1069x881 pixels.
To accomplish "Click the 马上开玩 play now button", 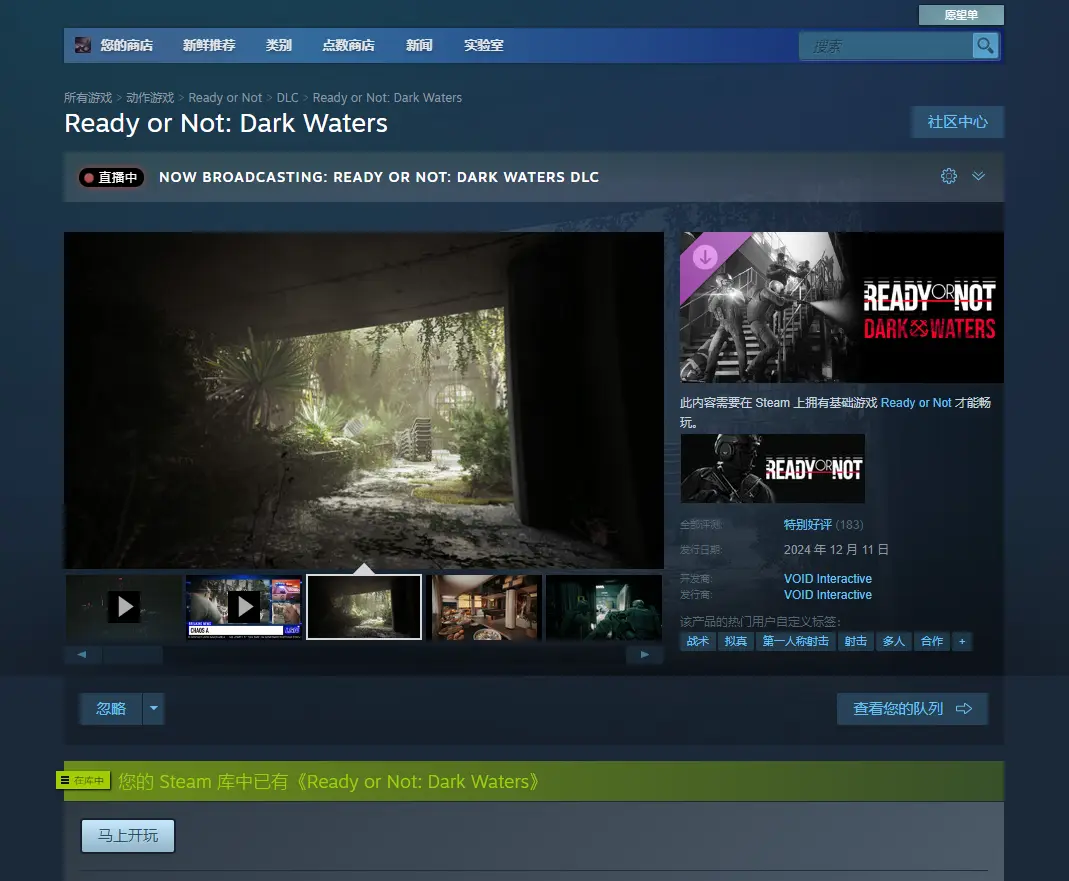I will point(128,836).
